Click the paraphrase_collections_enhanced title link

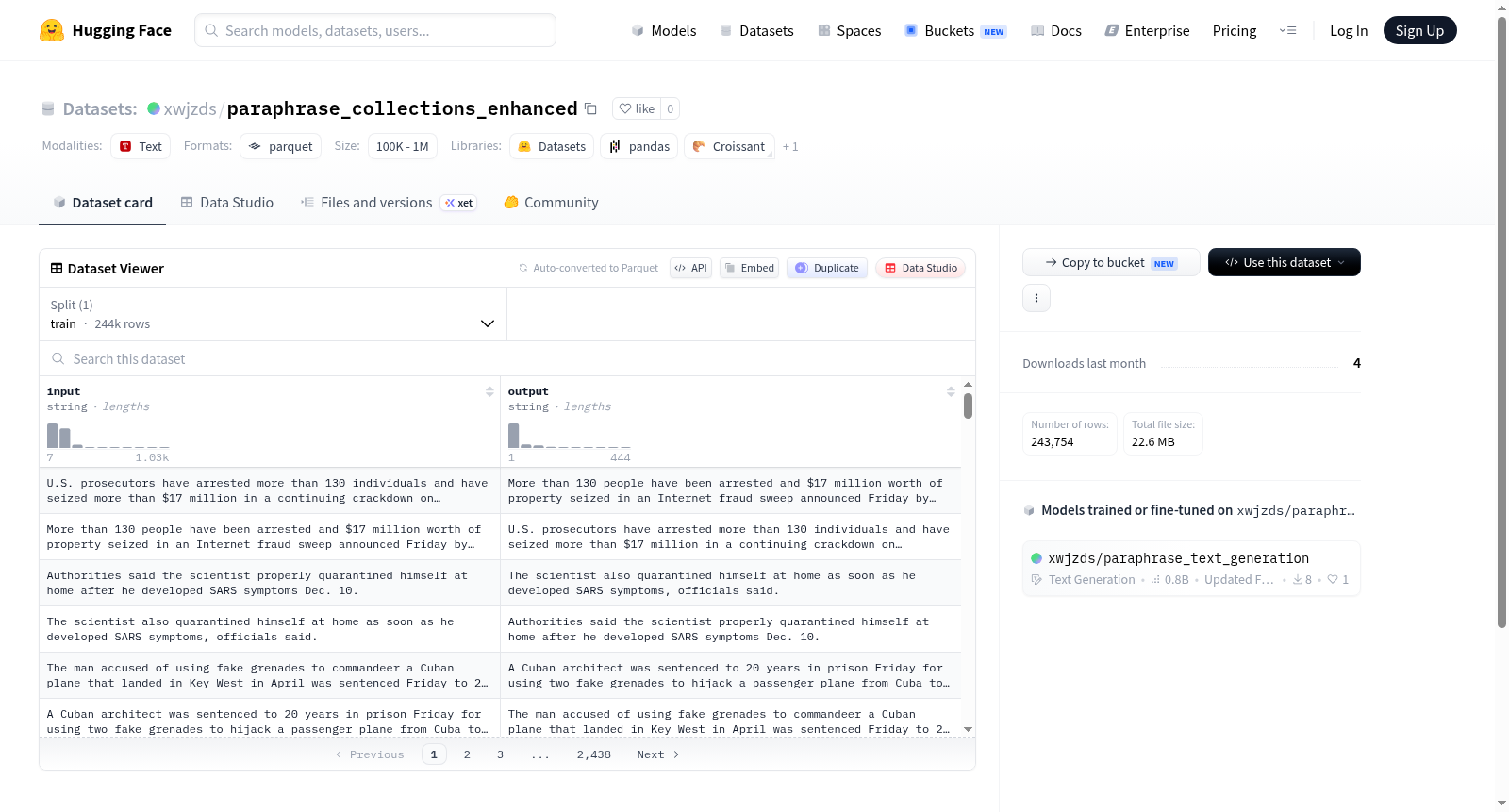tap(403, 108)
